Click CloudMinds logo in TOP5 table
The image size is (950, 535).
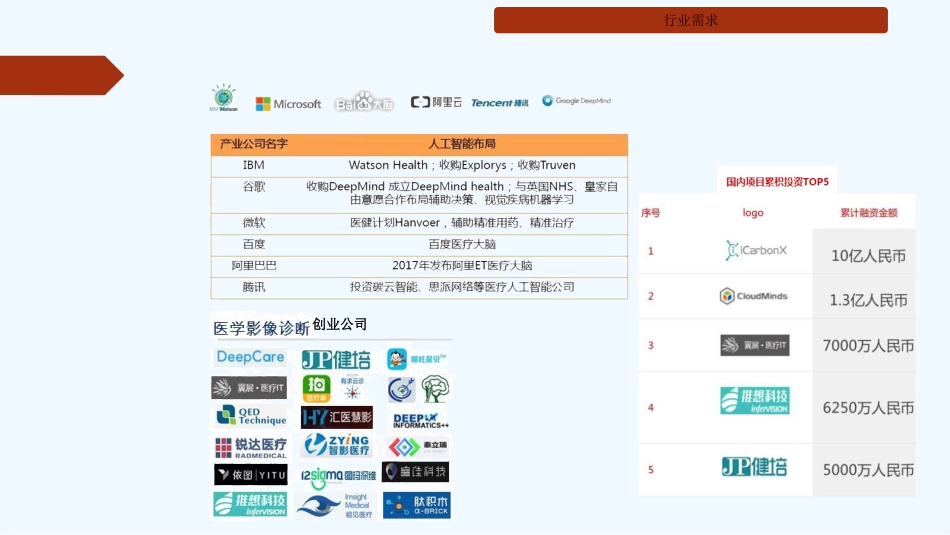point(754,296)
